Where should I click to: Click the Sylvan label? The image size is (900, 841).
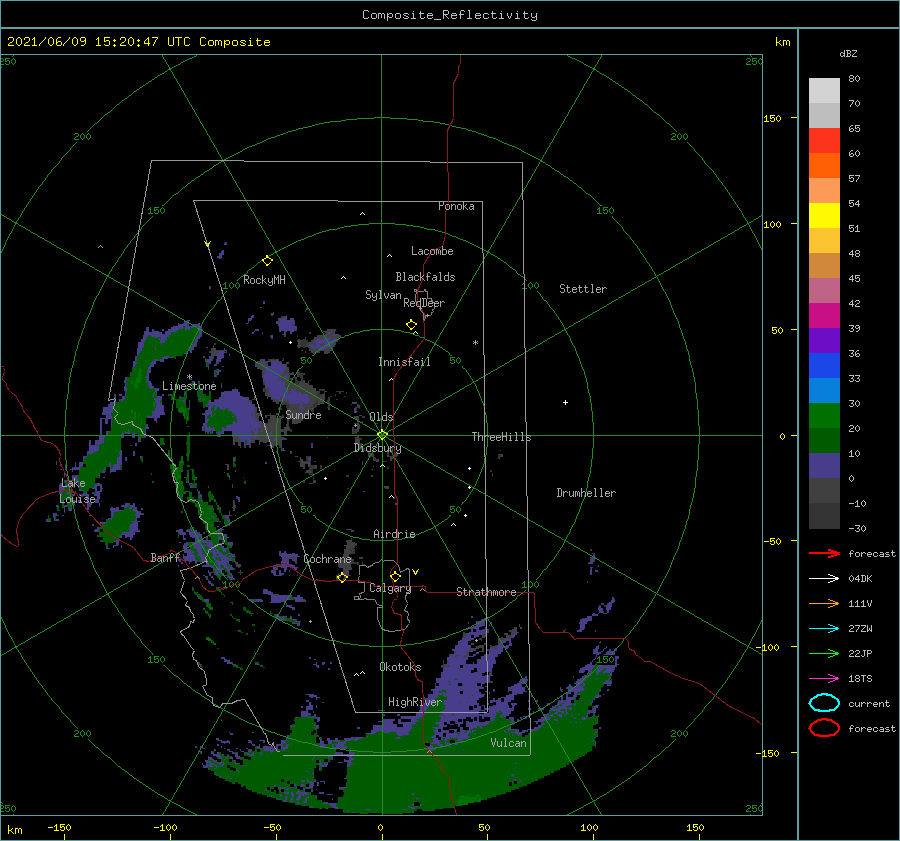point(383,295)
